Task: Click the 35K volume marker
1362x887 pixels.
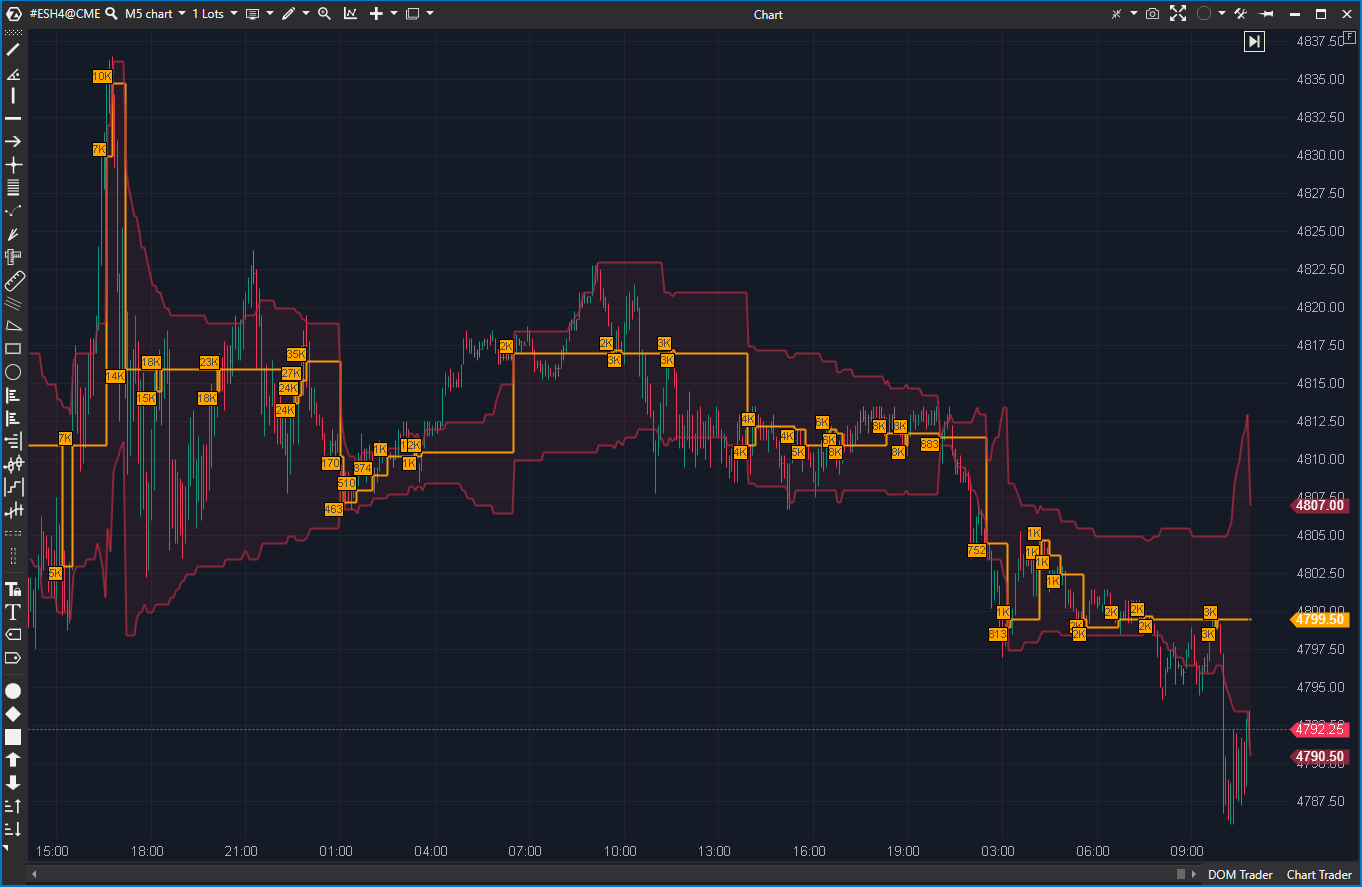Action: point(296,354)
